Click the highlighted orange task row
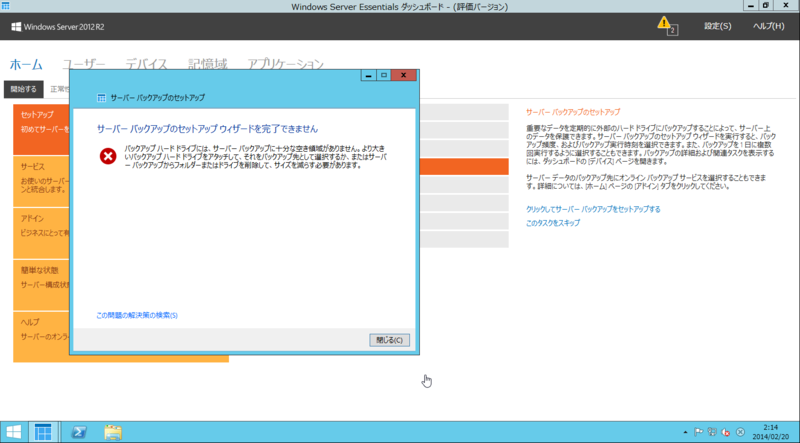800x443 pixels. point(464,166)
